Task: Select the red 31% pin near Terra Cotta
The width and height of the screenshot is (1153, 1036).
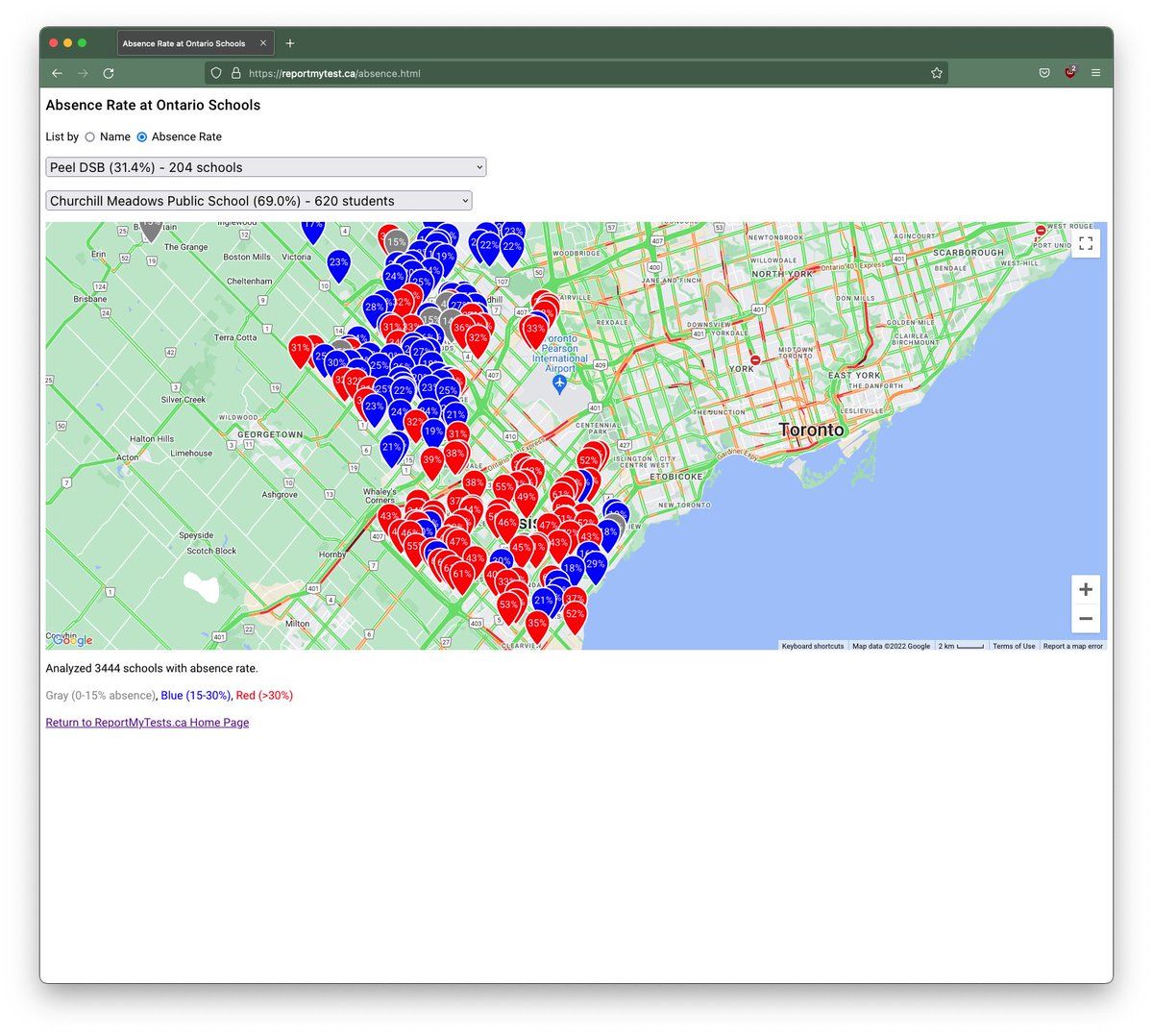Action: pos(301,349)
